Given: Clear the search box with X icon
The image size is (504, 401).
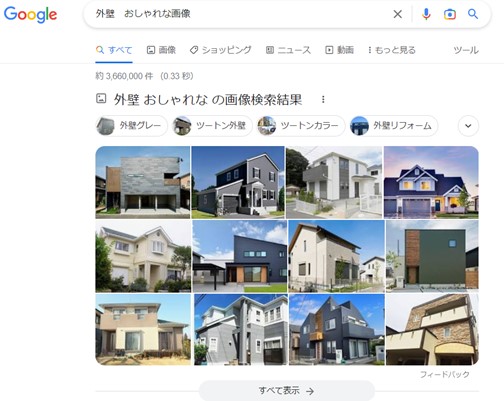Looking at the screenshot, I should pyautogui.click(x=397, y=14).
